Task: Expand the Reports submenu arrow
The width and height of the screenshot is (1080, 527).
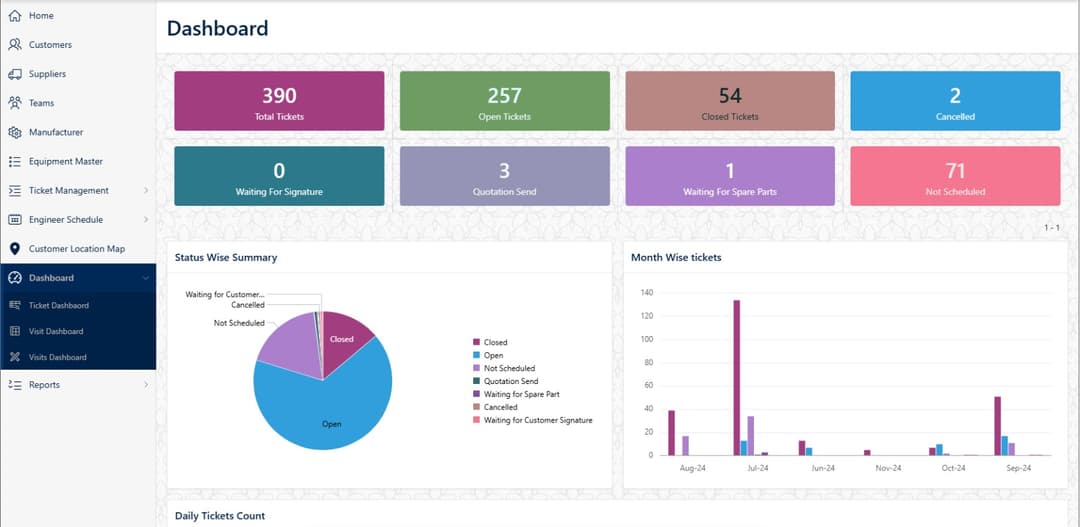Action: pyautogui.click(x=146, y=385)
